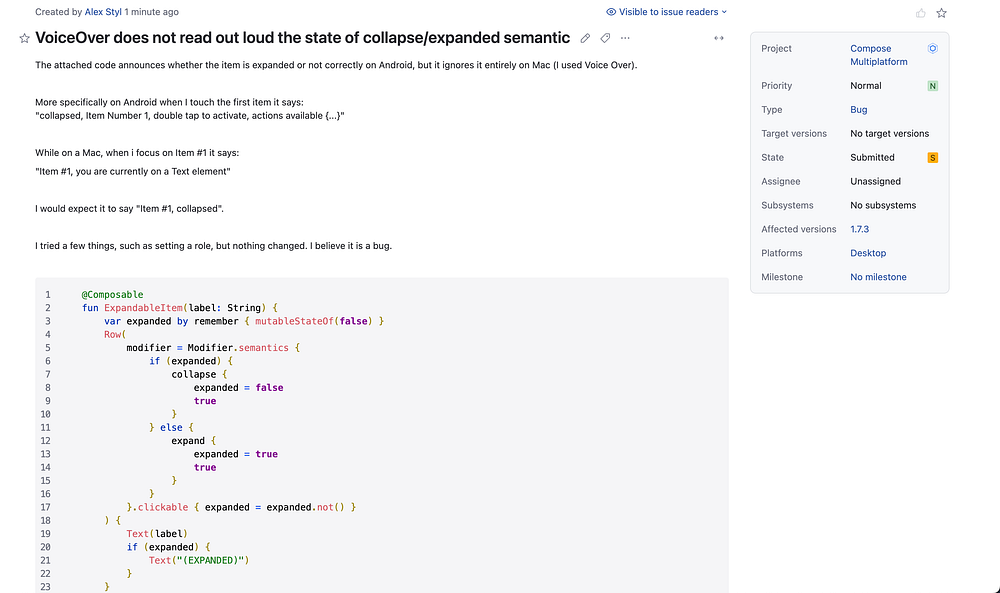Click the tag icon to add tag
The height and width of the screenshot is (593, 1000).
605,38
